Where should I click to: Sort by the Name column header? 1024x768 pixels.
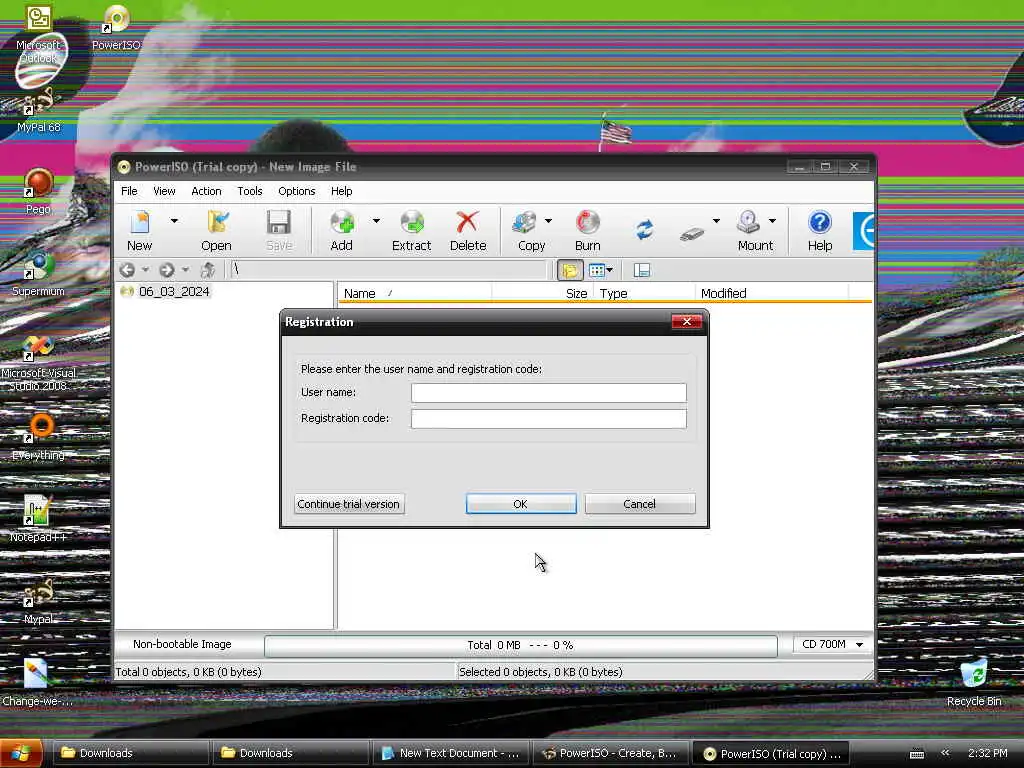coord(415,293)
